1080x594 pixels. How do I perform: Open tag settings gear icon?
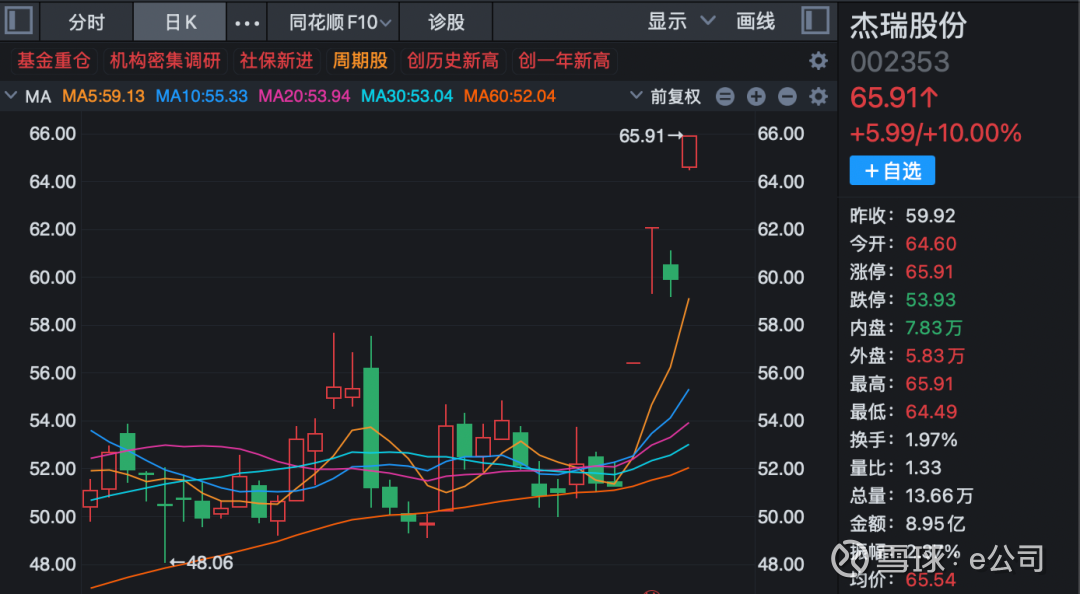pyautogui.click(x=818, y=61)
